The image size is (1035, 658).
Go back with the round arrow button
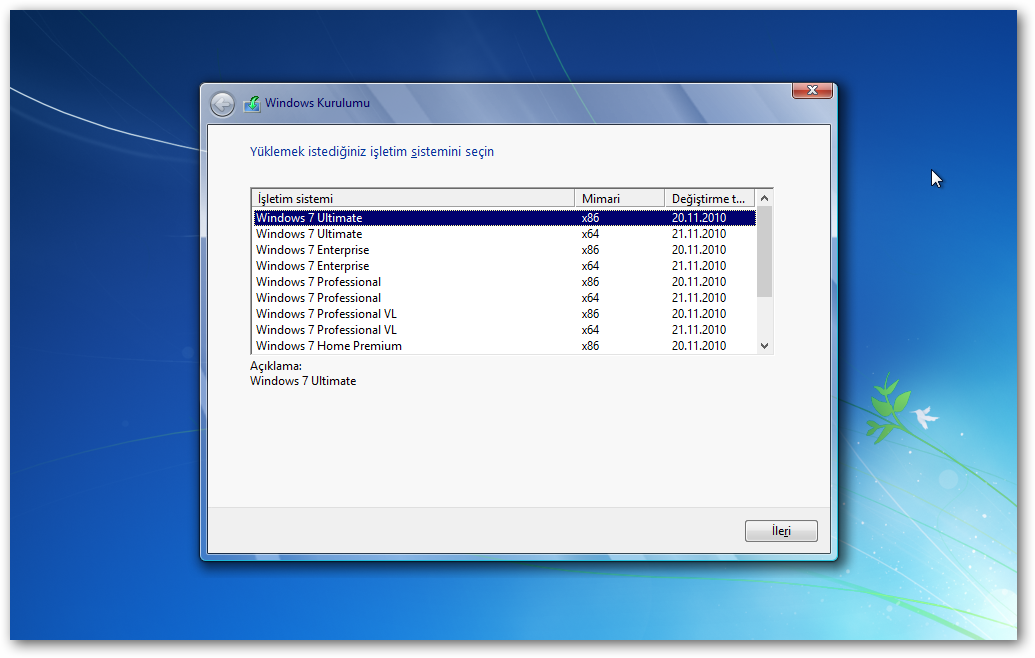click(222, 104)
